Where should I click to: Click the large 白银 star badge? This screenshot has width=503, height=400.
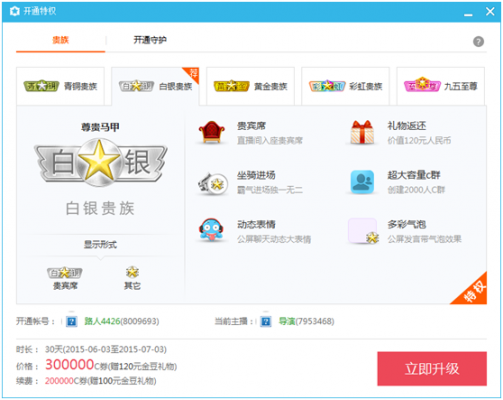pyautogui.click(x=100, y=163)
